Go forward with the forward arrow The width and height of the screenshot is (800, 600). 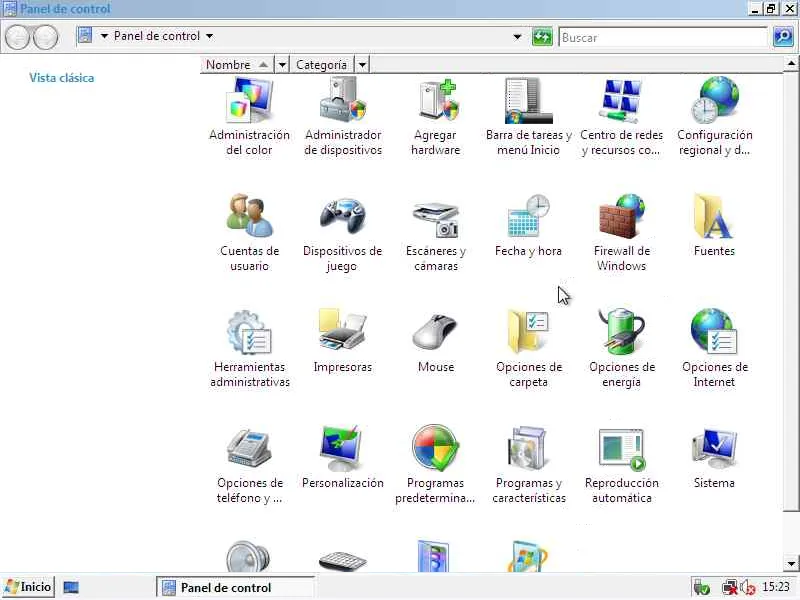[x=45, y=37]
